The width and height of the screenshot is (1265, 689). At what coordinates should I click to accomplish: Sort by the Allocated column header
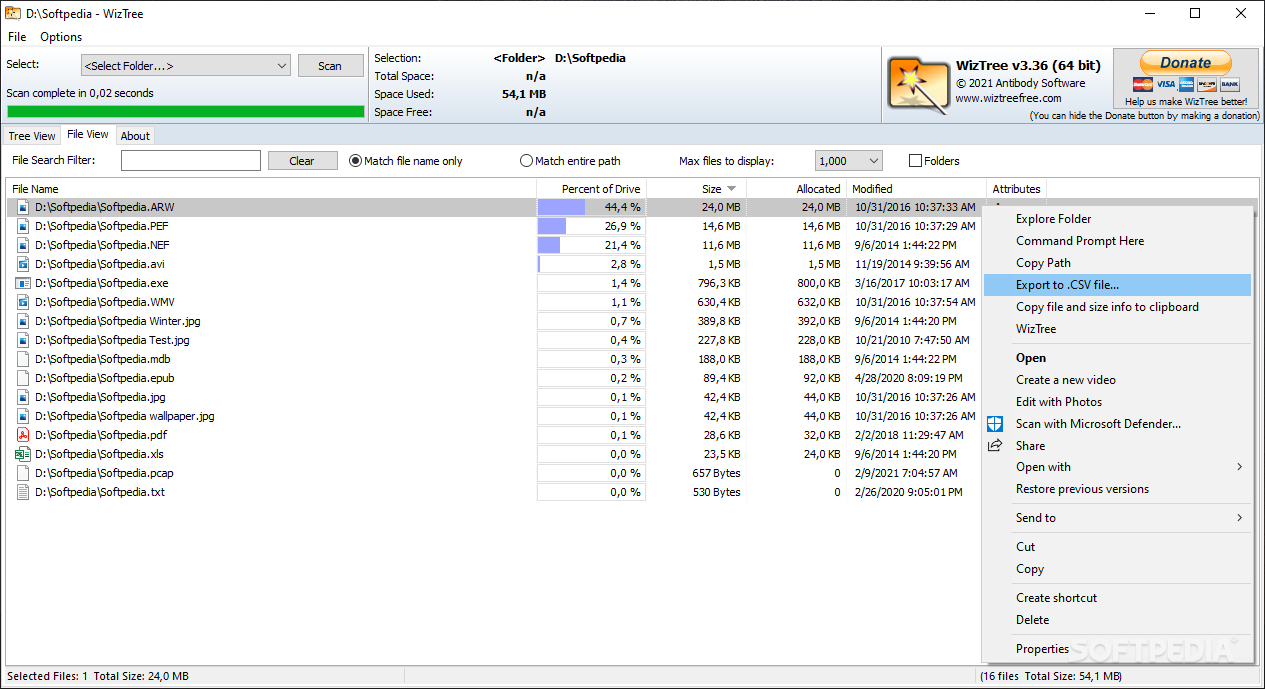(x=797, y=189)
